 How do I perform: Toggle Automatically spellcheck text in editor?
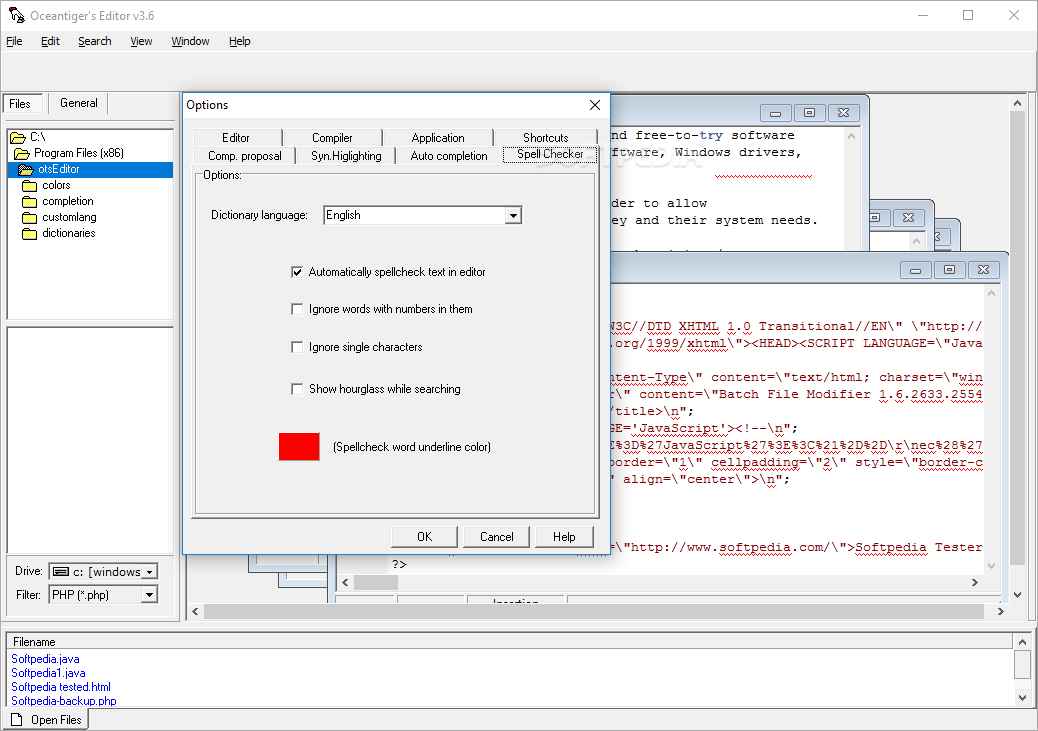[297, 272]
